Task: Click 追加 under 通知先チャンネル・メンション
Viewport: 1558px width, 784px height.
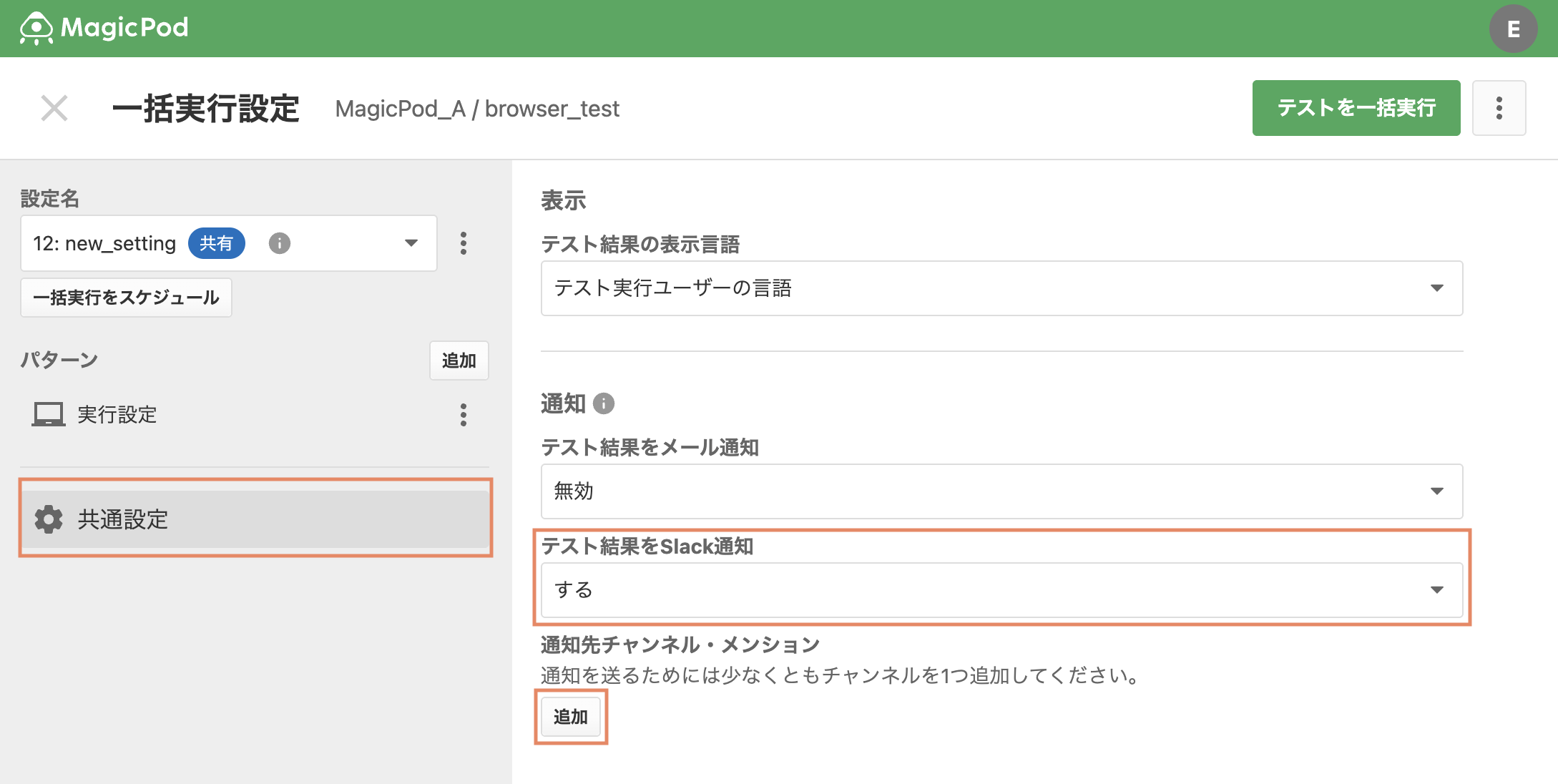Action: pos(570,717)
